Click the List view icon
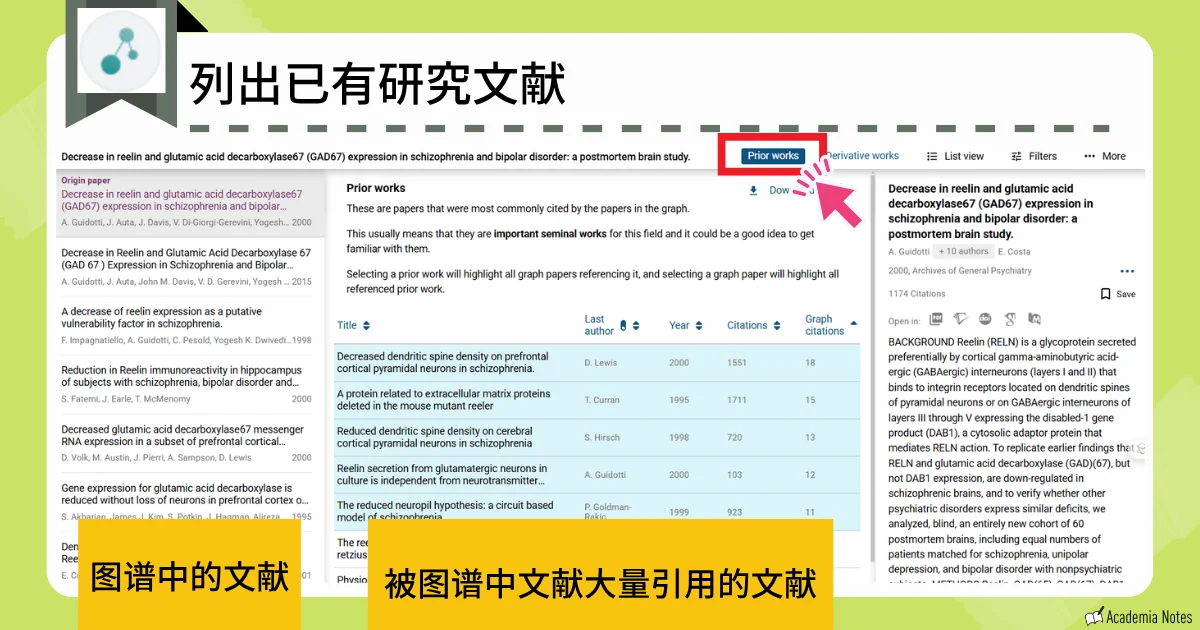 (932, 156)
